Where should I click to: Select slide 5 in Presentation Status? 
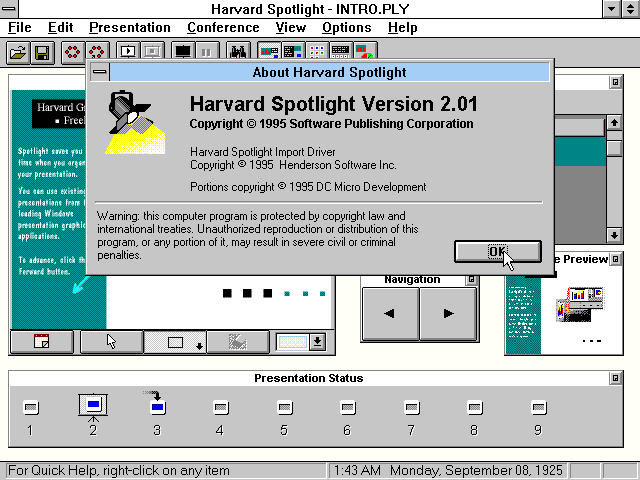[284, 416]
